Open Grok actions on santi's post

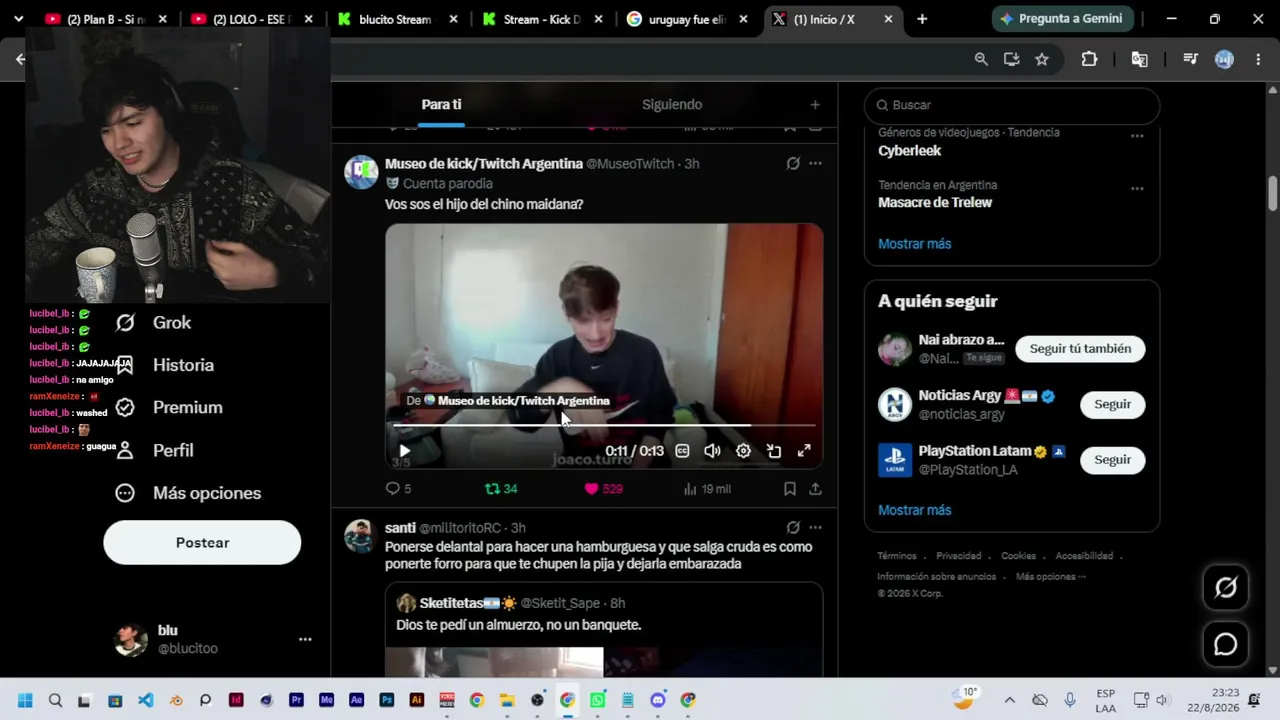[x=793, y=527]
